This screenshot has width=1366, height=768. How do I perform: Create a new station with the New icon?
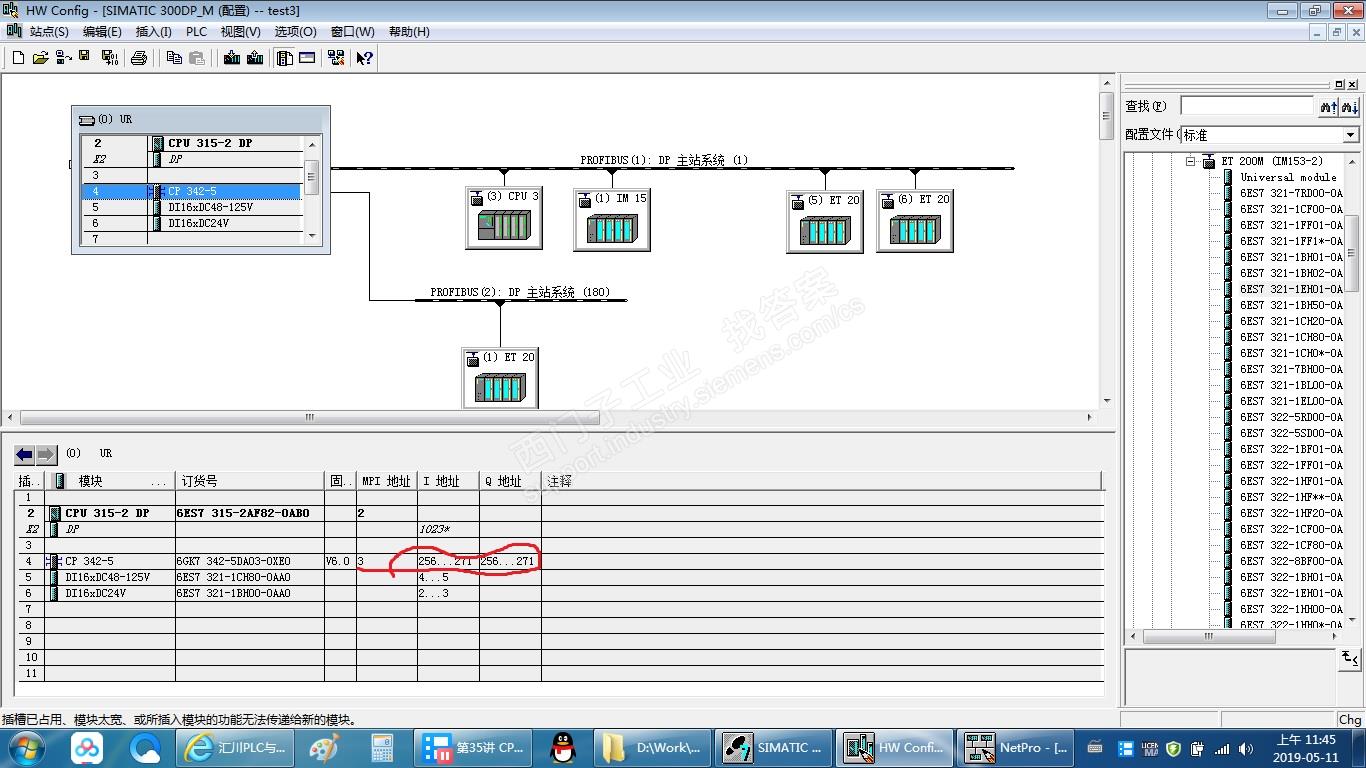18,58
